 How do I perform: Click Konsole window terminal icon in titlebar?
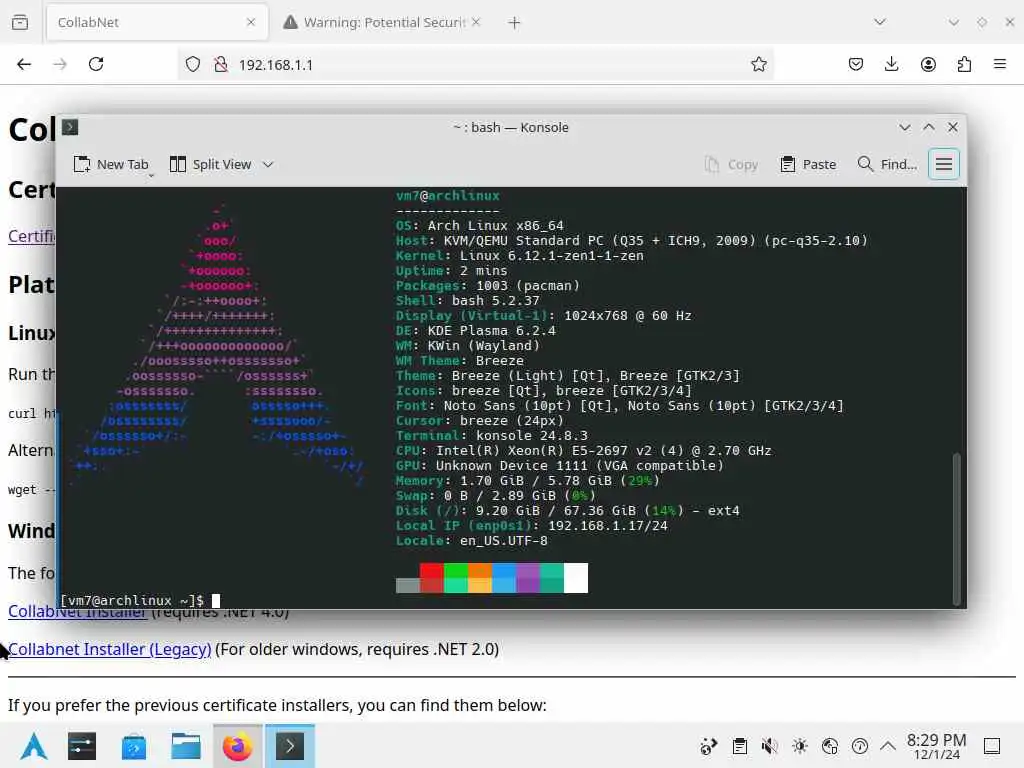tap(70, 127)
